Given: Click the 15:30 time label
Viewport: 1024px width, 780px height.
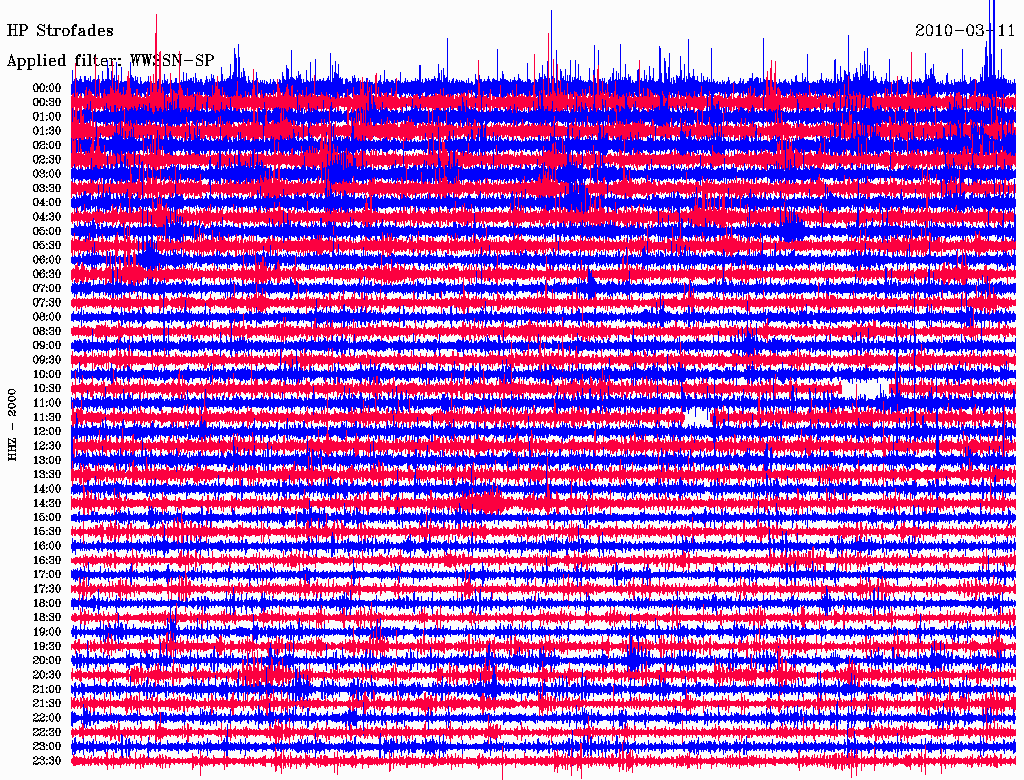Looking at the screenshot, I should (47, 532).
